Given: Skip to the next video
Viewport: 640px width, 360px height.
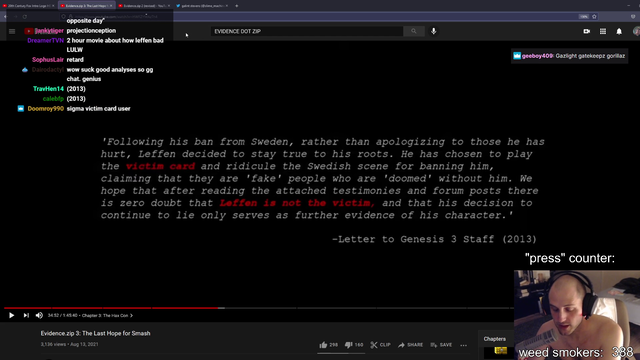Looking at the screenshot, I should [x=26, y=316].
